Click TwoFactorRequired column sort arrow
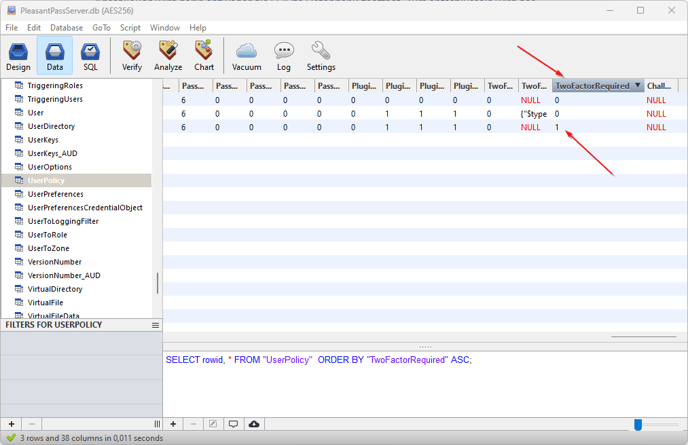Screen dimensions: 688x445 click(x=638, y=86)
